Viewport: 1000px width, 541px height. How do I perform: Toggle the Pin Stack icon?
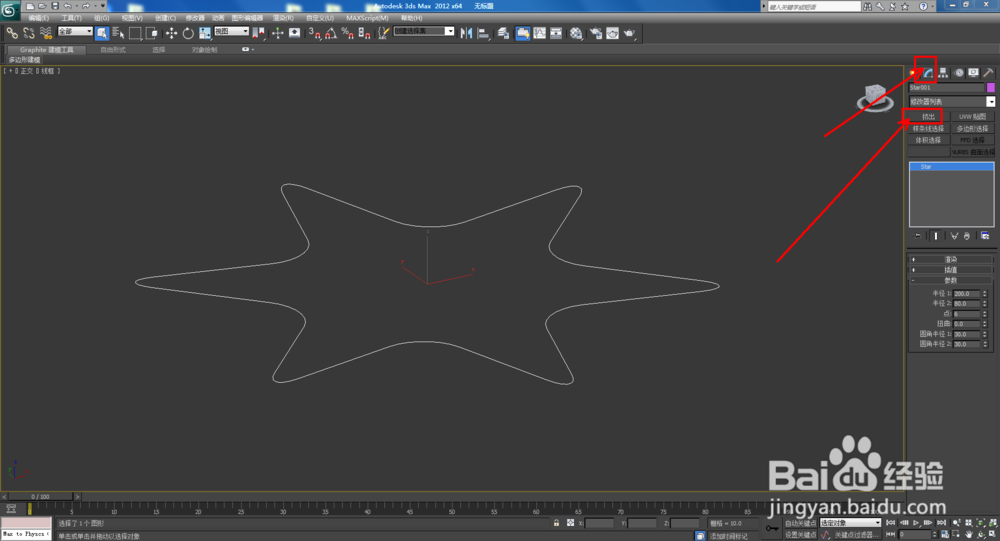pos(918,236)
